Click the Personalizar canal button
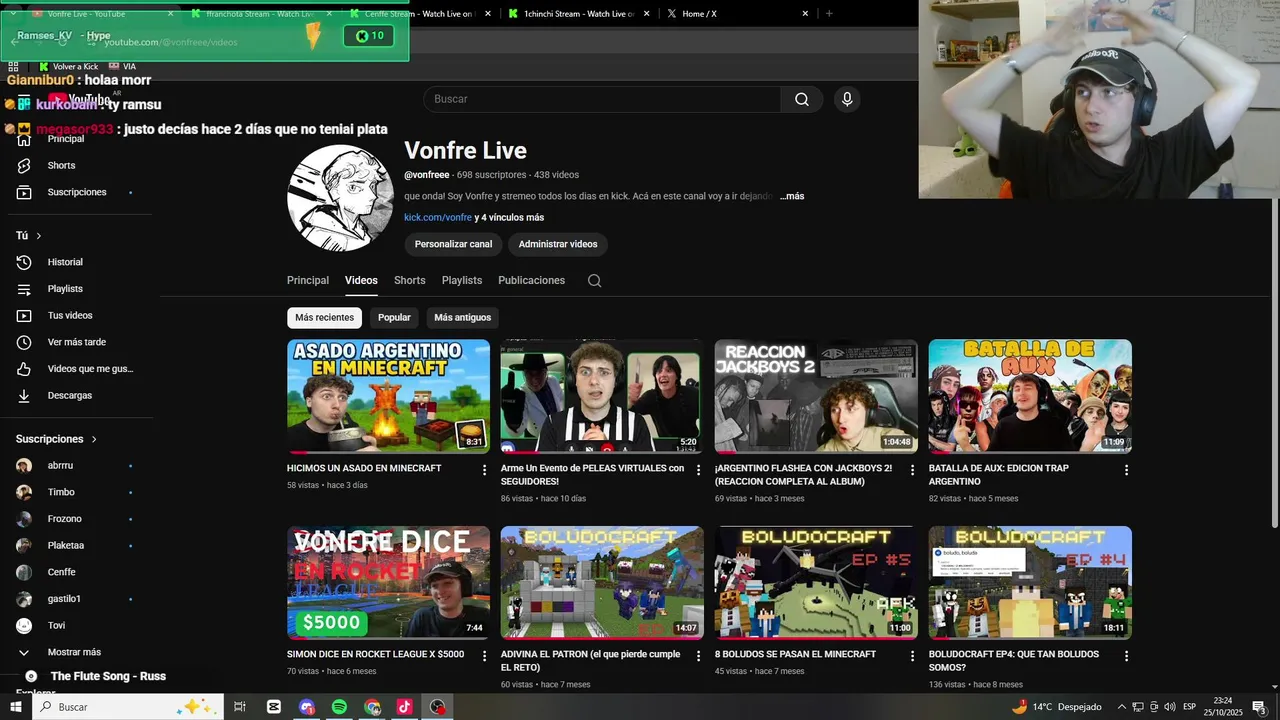This screenshot has height=720, width=1280. click(x=453, y=244)
